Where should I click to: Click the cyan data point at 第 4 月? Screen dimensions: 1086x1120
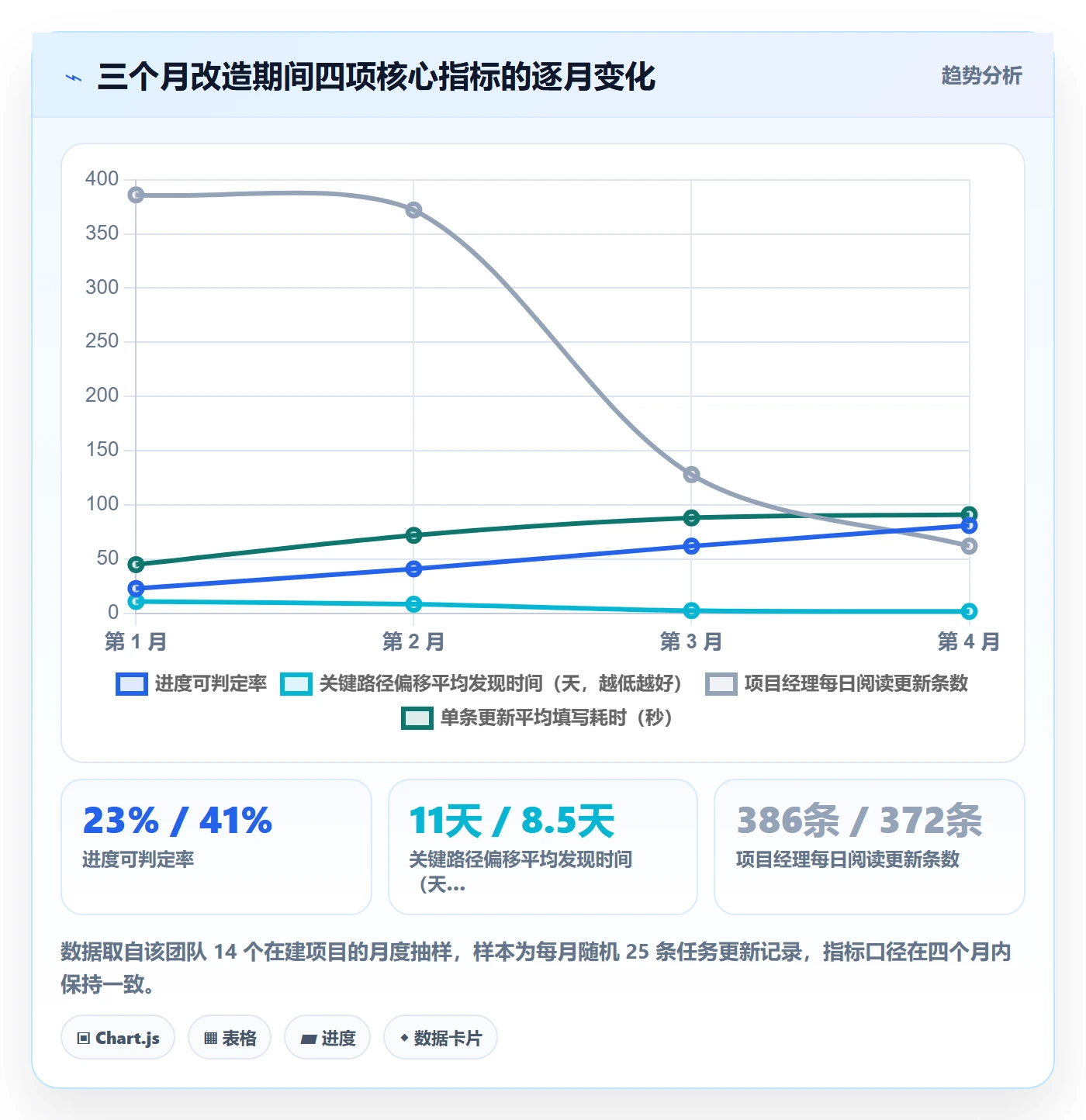[x=969, y=611]
